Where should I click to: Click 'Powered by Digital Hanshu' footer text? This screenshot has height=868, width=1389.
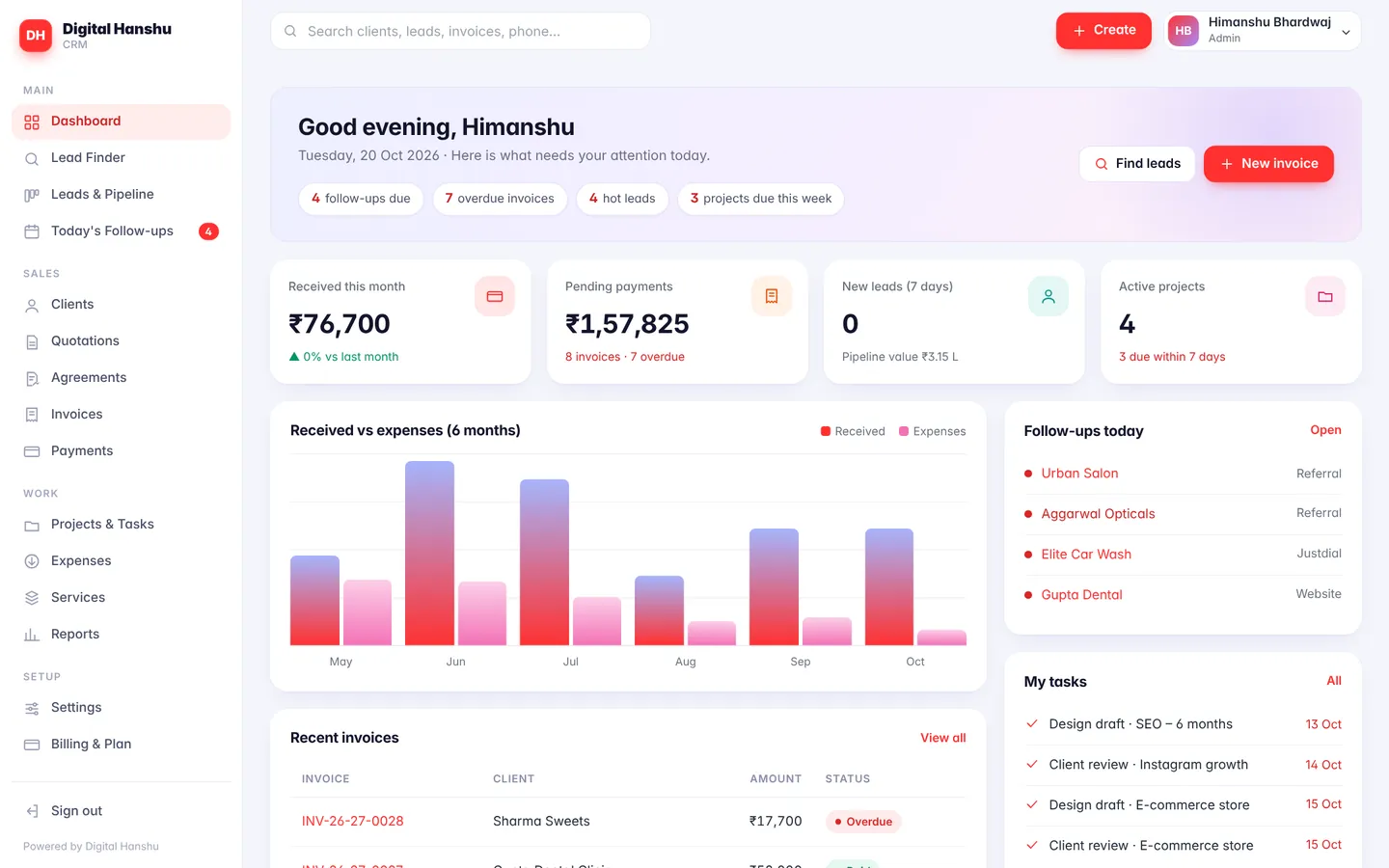(x=91, y=847)
